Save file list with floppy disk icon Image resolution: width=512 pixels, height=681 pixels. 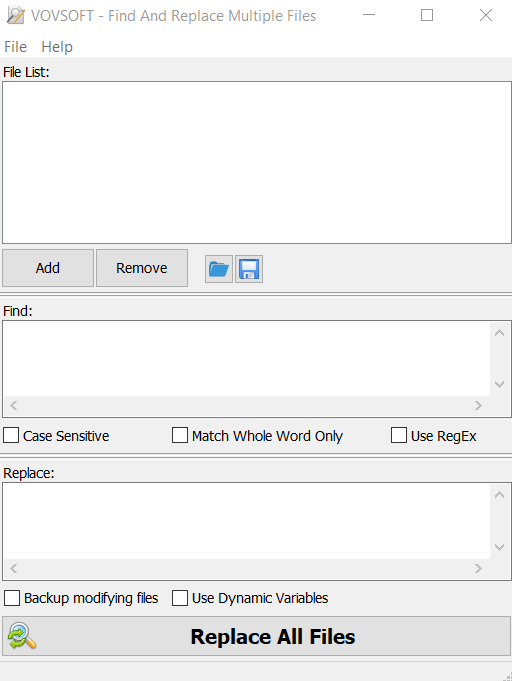pos(249,269)
